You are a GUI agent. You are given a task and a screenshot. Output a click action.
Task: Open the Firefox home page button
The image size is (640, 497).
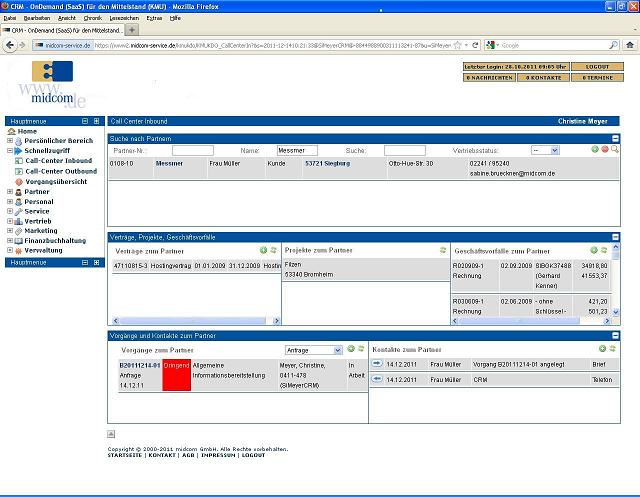pyautogui.click(x=630, y=45)
